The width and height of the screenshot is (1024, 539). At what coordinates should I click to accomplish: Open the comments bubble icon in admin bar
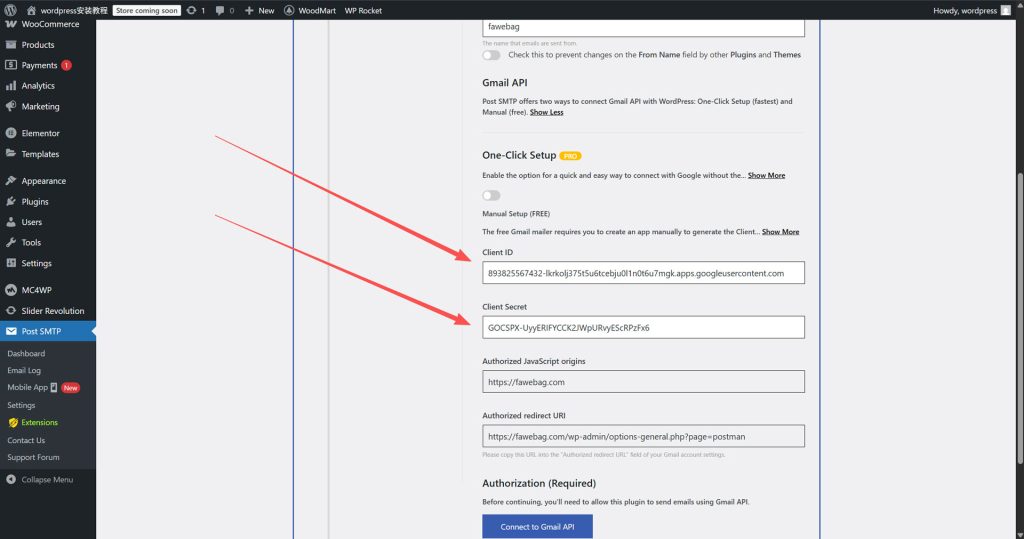click(220, 10)
